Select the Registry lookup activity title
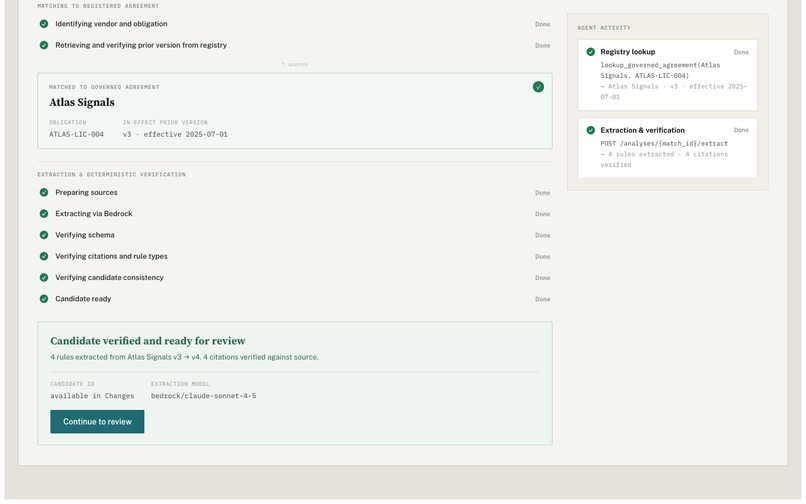 628,52
